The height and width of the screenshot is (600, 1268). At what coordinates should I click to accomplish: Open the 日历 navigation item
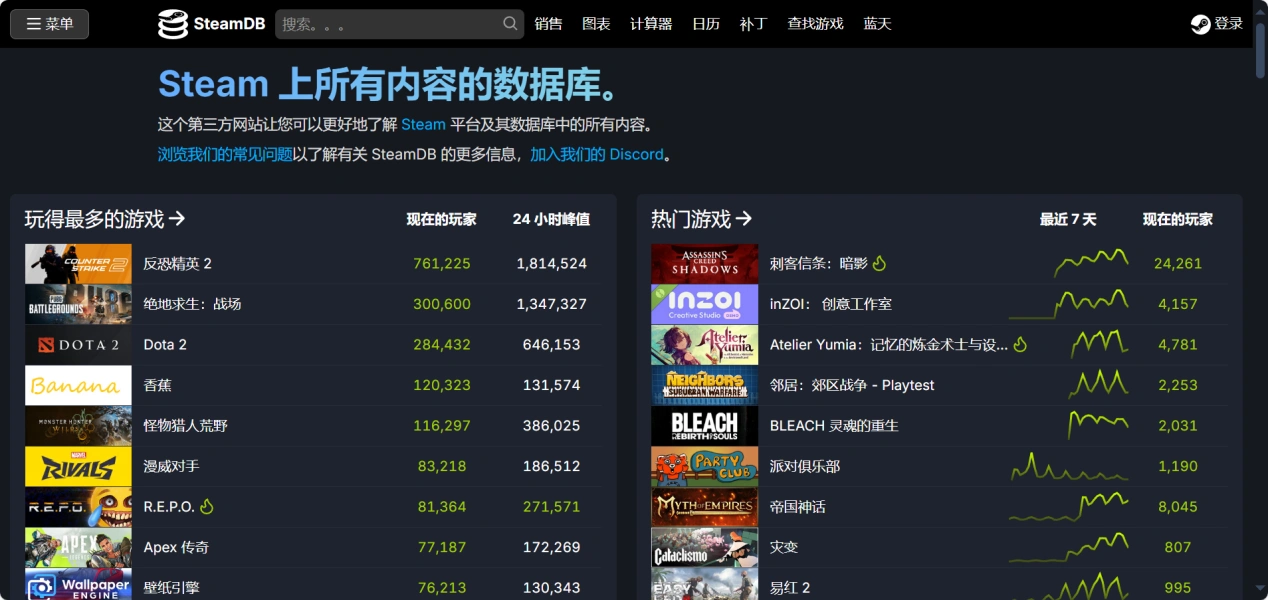[x=707, y=23]
